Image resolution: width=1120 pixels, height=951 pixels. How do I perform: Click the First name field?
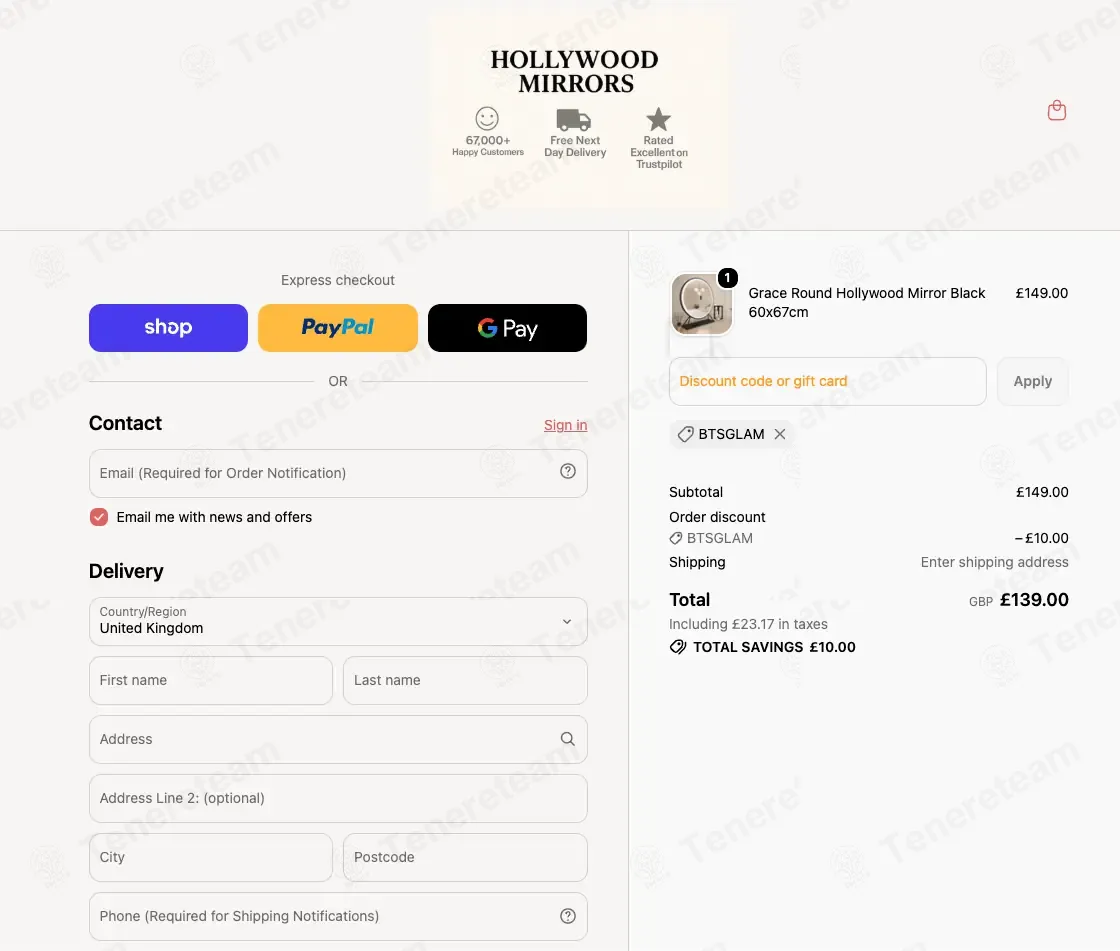tap(211, 680)
